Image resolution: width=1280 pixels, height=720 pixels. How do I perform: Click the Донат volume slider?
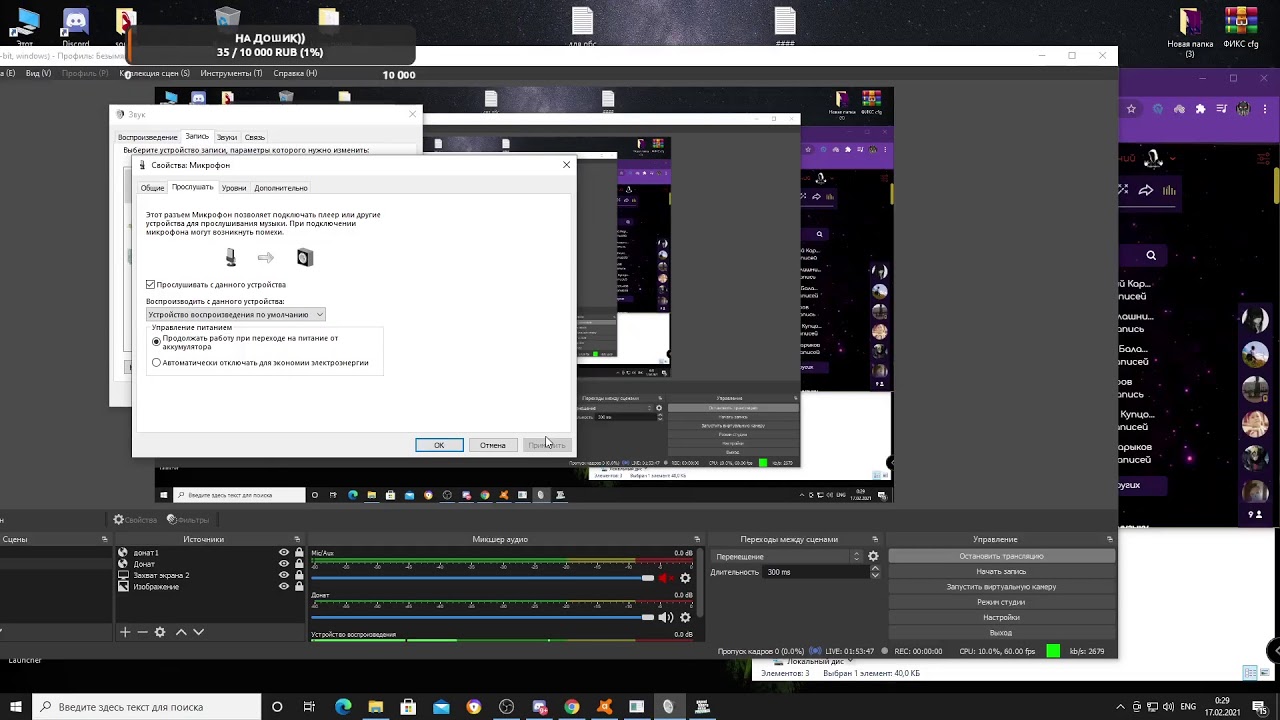tap(482, 617)
